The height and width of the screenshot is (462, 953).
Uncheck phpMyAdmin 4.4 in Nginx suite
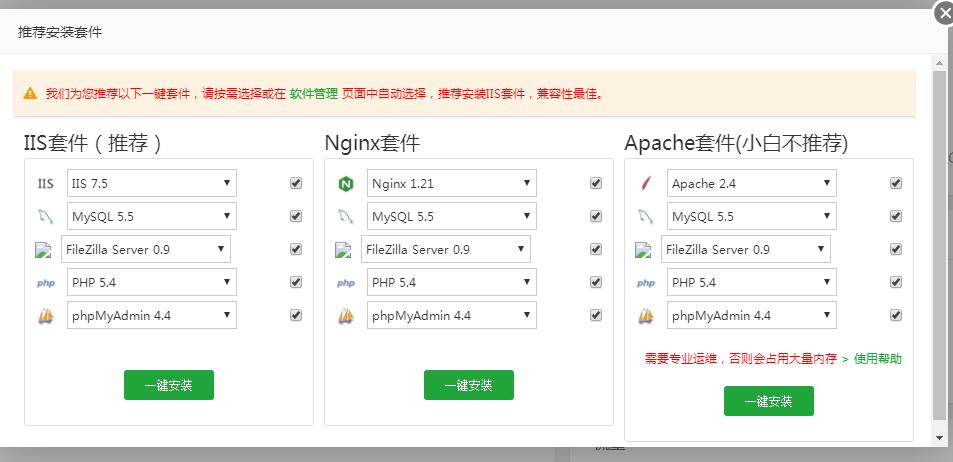[596, 315]
